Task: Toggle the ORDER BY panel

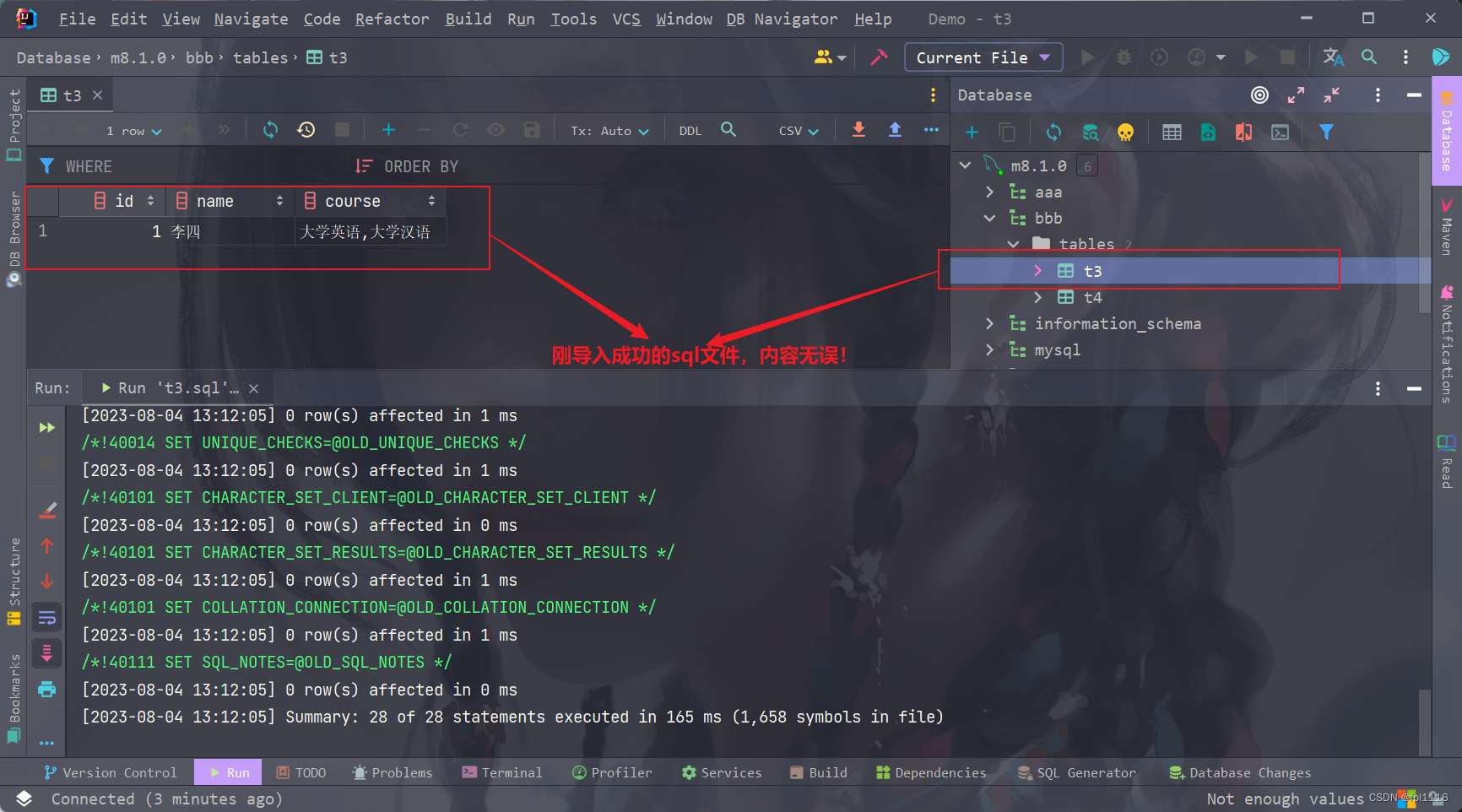Action: click(407, 165)
